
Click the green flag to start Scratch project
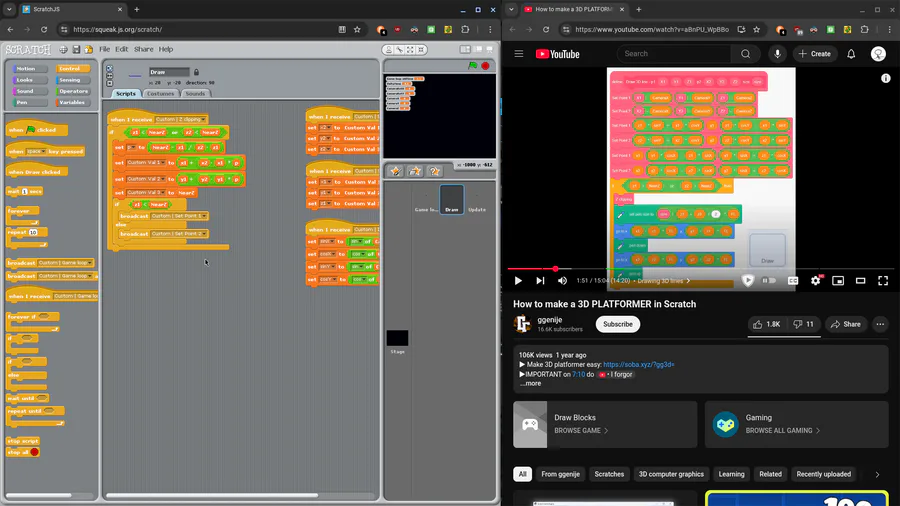point(472,66)
